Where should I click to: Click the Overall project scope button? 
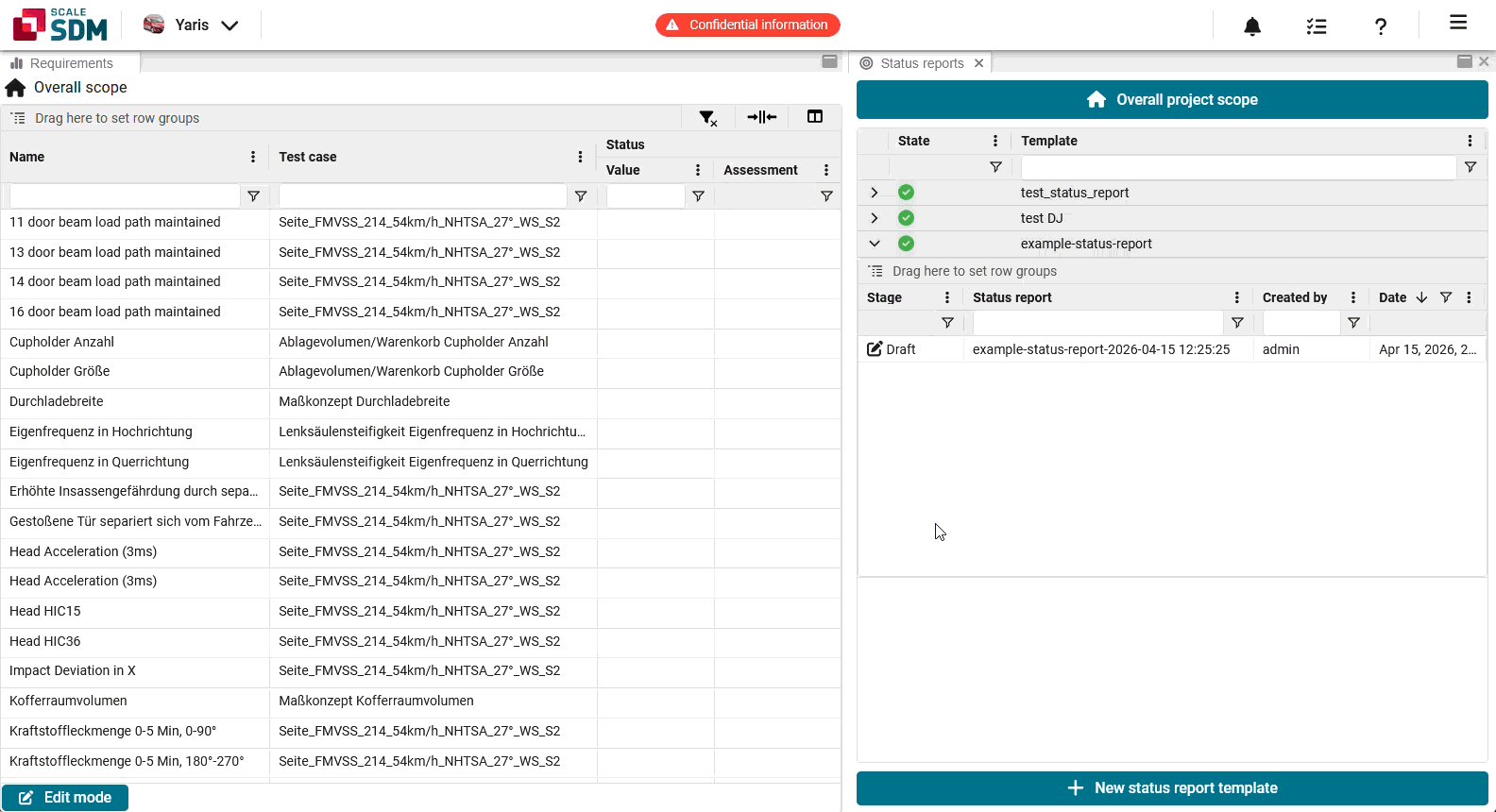point(1172,100)
